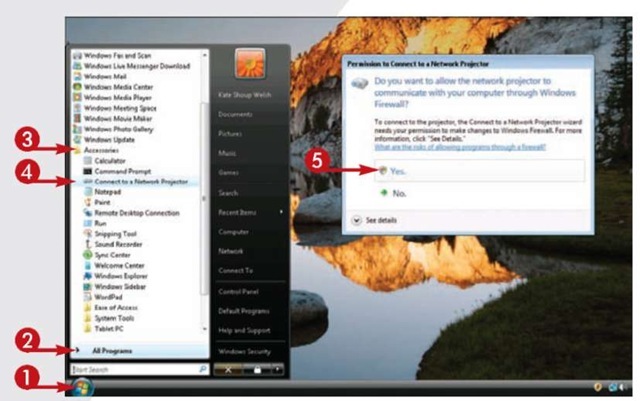
Task: Launch Windows Media Player icon
Action: pyautogui.click(x=77, y=97)
